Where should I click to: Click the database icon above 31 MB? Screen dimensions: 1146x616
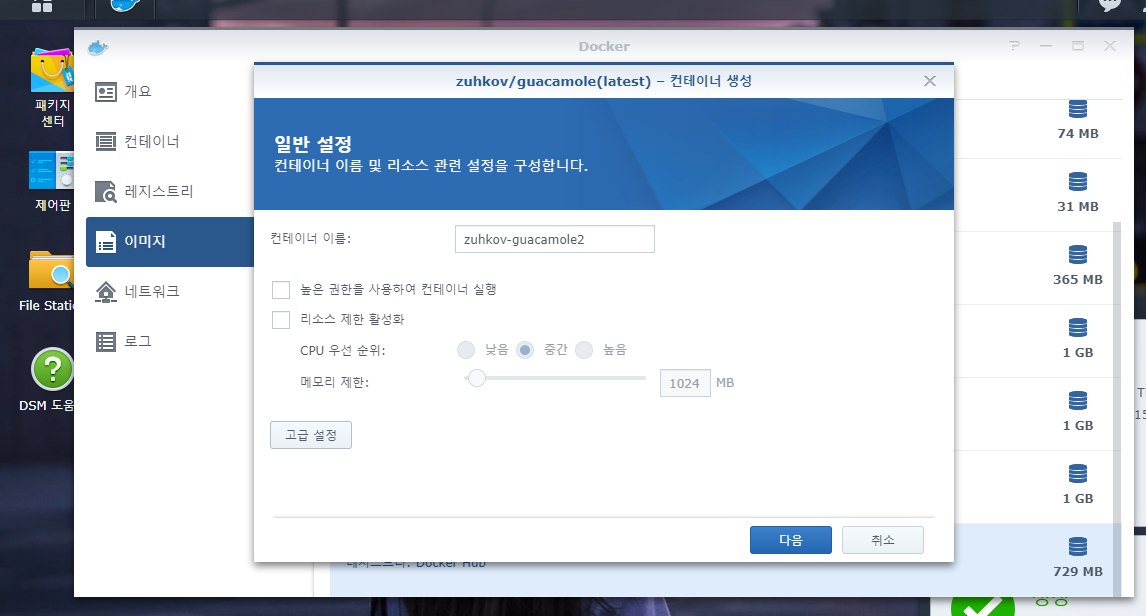[1078, 181]
